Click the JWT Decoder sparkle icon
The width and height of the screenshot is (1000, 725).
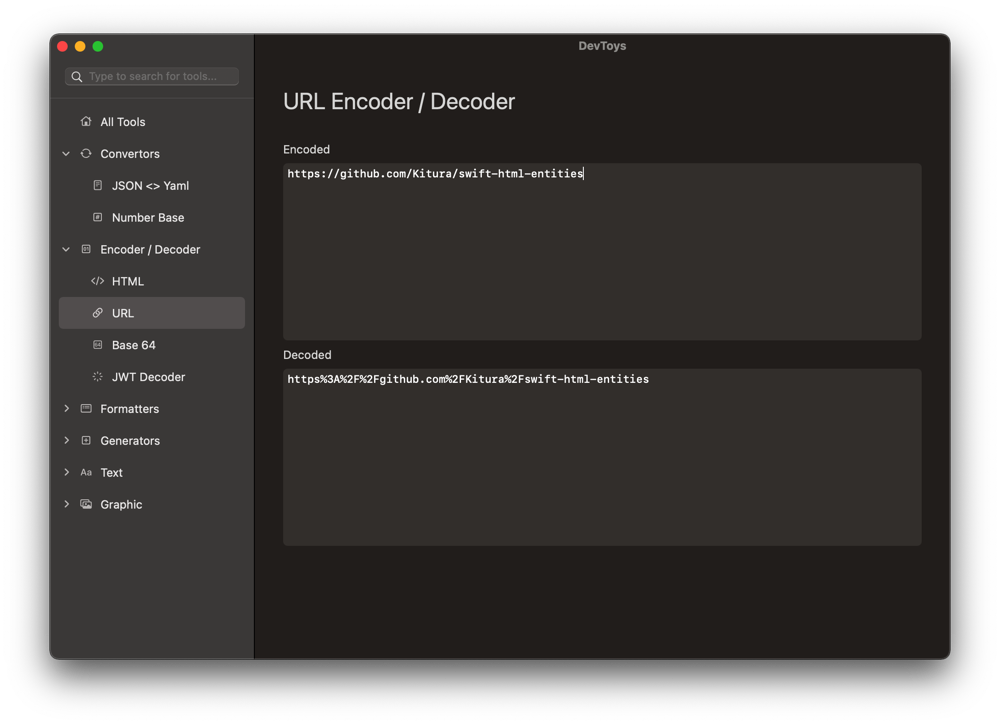point(98,377)
